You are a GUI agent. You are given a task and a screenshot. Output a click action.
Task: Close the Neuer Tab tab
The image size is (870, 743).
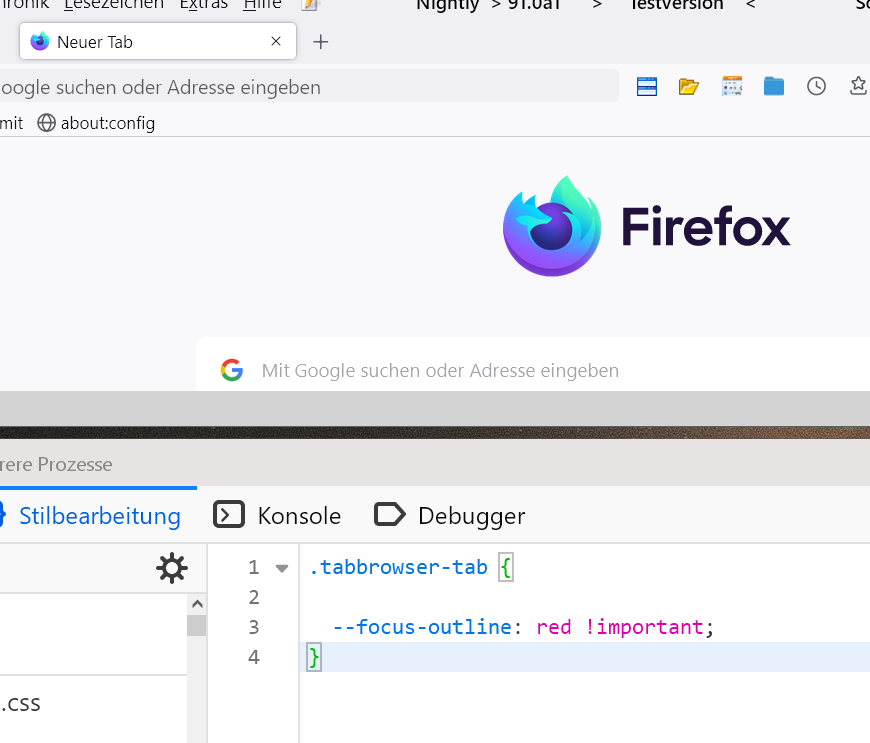[276, 42]
